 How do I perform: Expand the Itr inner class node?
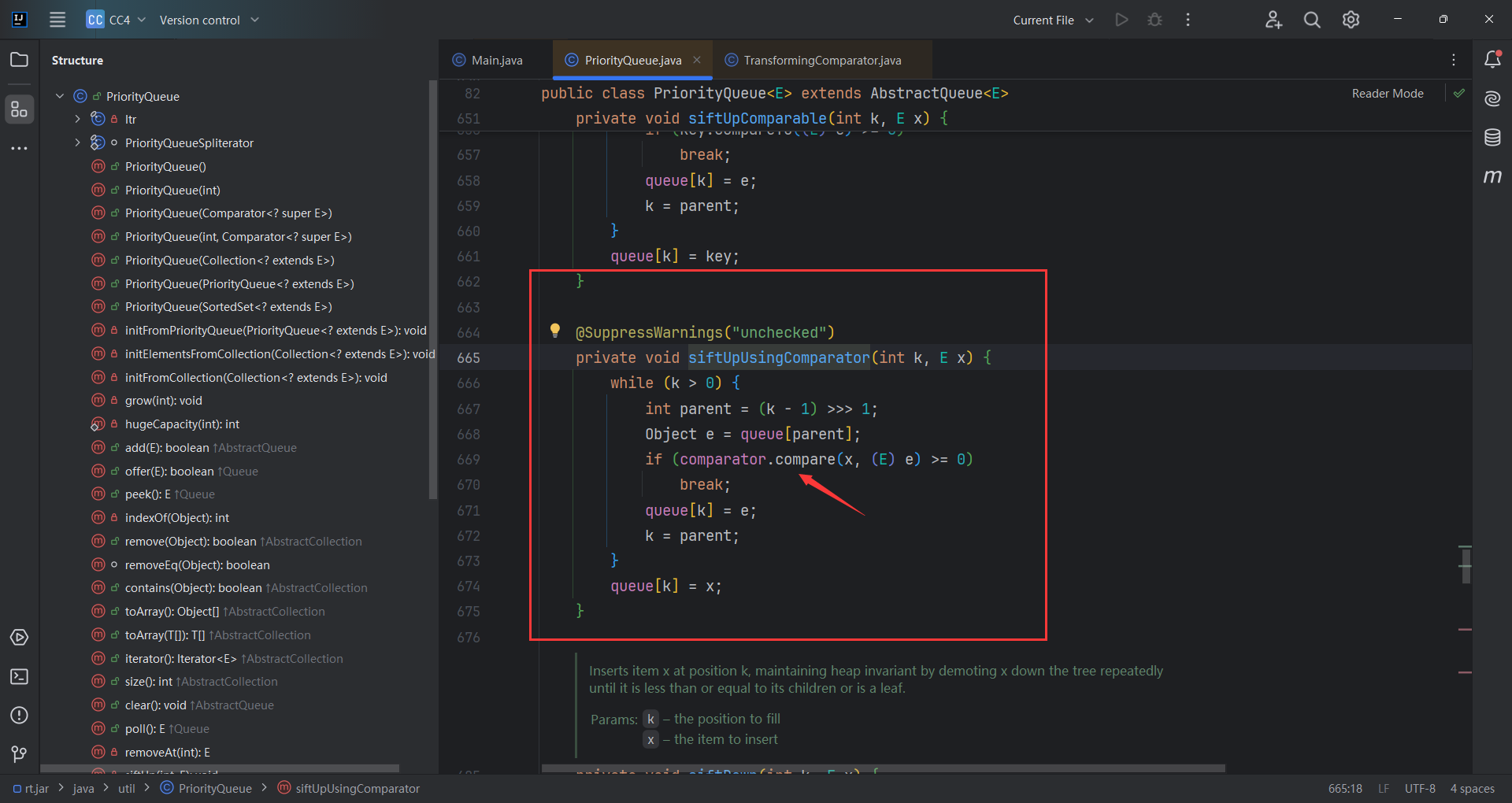77,119
